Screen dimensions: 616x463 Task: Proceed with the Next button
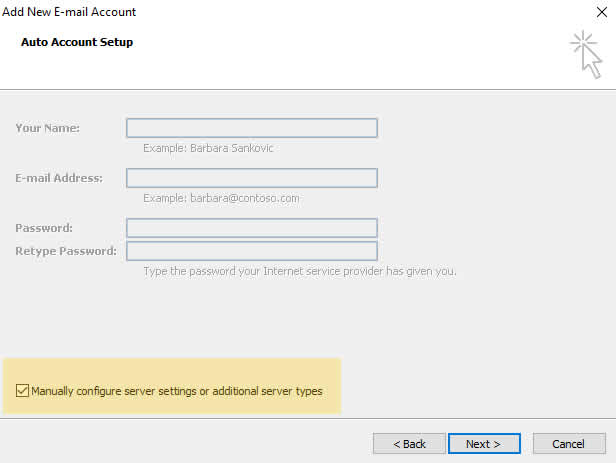coord(484,444)
